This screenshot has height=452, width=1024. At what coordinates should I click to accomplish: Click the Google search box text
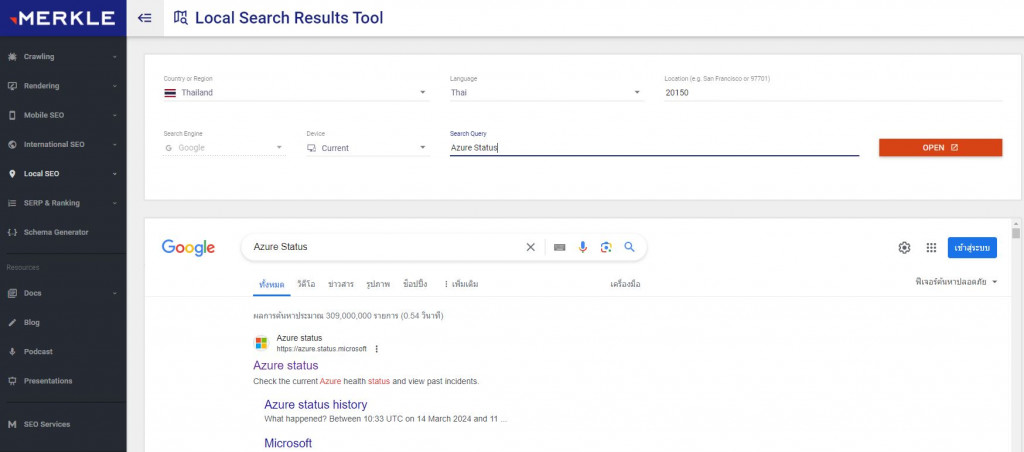click(280, 247)
